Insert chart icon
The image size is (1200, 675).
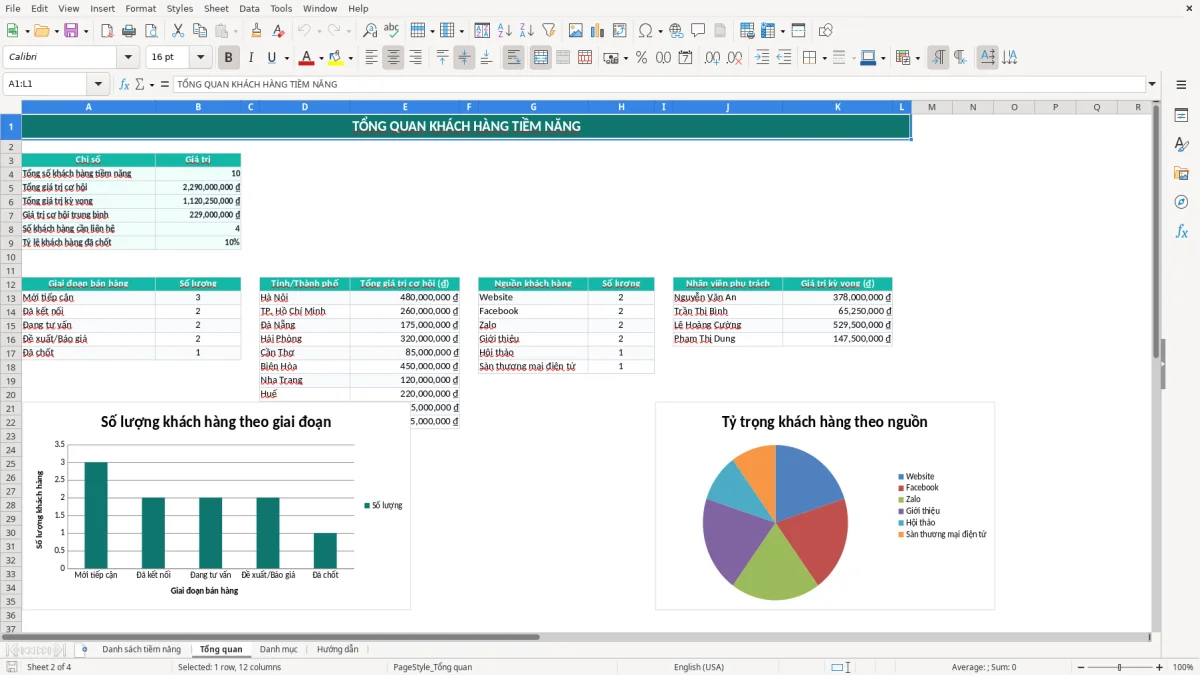pyautogui.click(x=598, y=31)
